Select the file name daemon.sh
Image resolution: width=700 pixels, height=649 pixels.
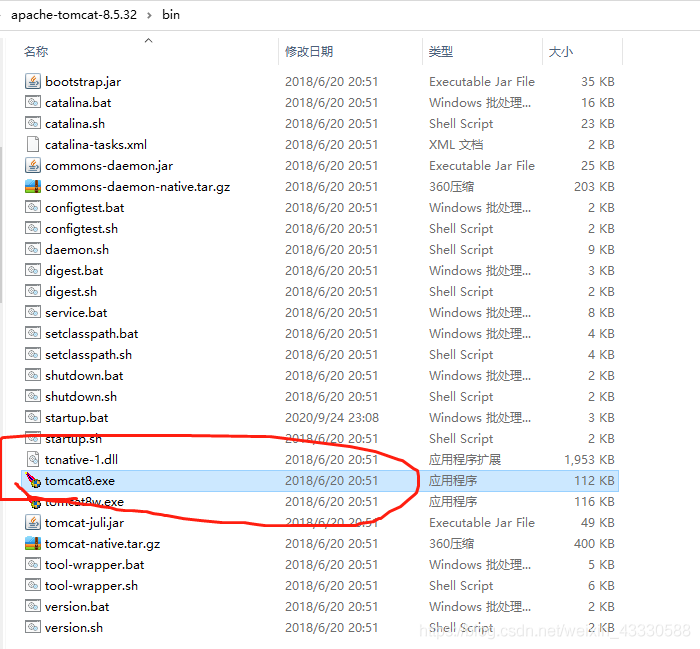tap(77, 250)
